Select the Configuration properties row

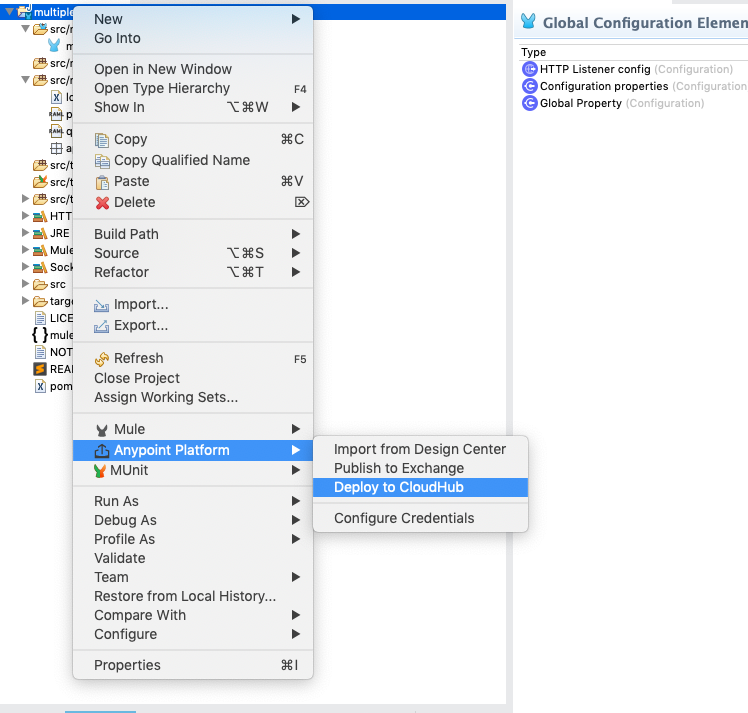[x=604, y=86]
